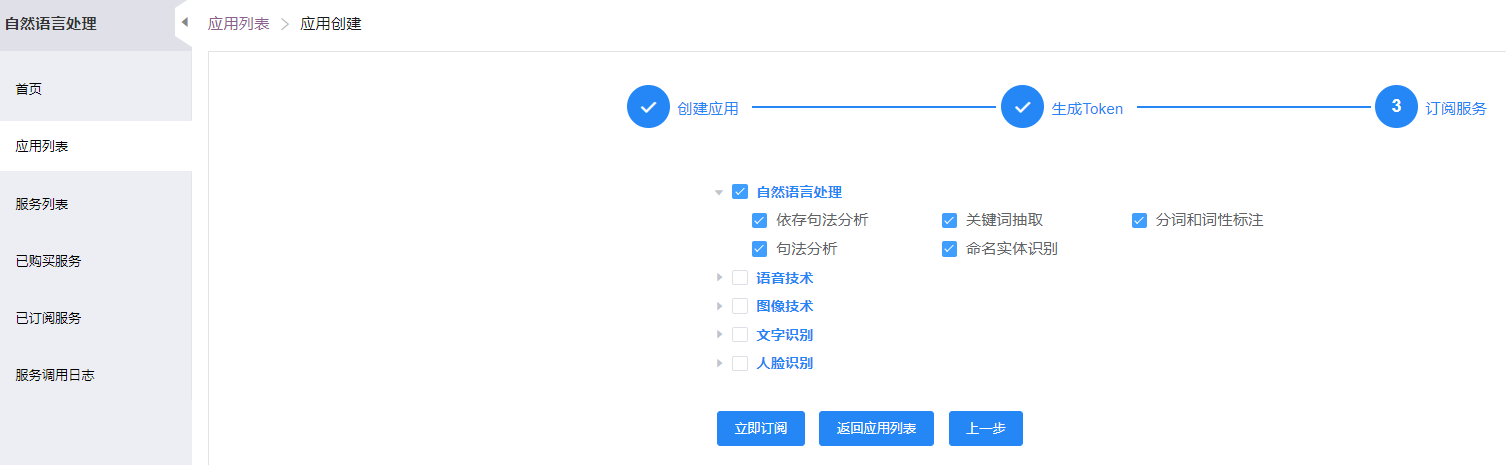
Task: Collapse the 自然语言处理 tree node
Action: pyautogui.click(x=719, y=192)
